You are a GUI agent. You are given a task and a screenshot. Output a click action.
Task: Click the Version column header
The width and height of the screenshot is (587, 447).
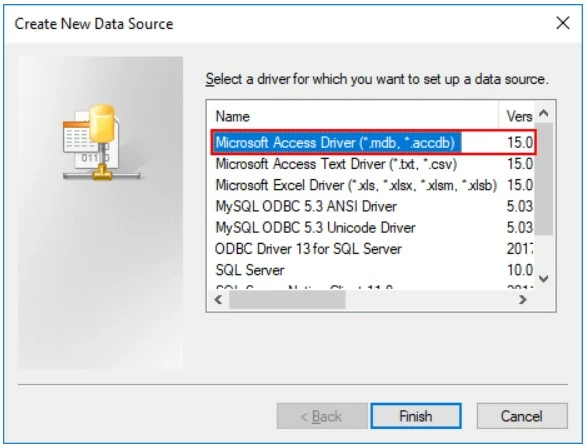[517, 116]
